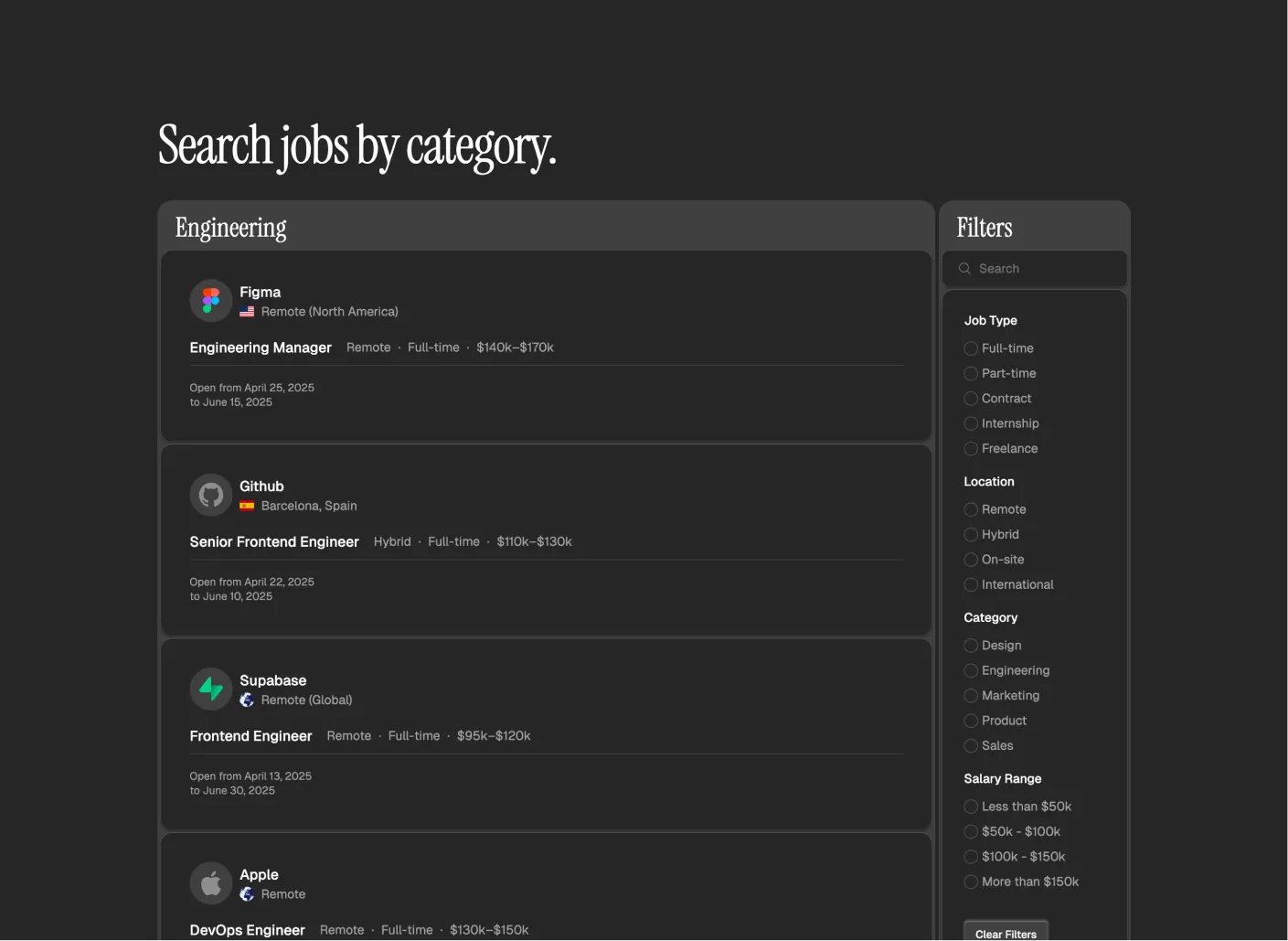
Task: Choose the Less than $50k salary range
Action: tap(971, 807)
